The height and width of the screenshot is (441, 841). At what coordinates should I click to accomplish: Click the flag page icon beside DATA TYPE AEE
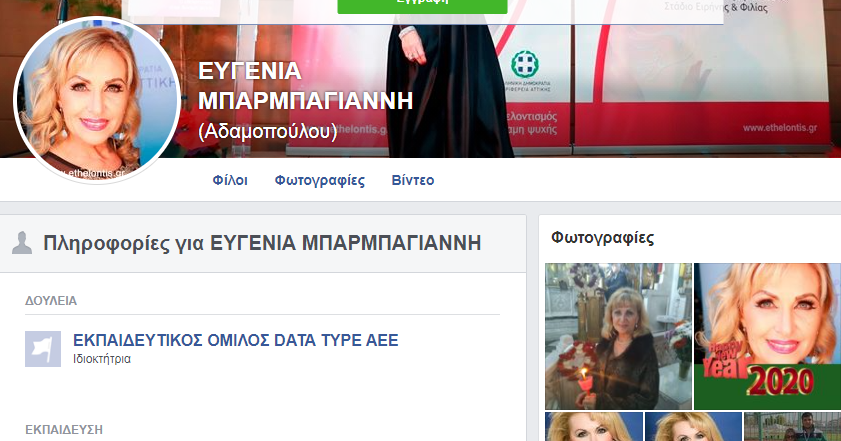pyautogui.click(x=43, y=349)
